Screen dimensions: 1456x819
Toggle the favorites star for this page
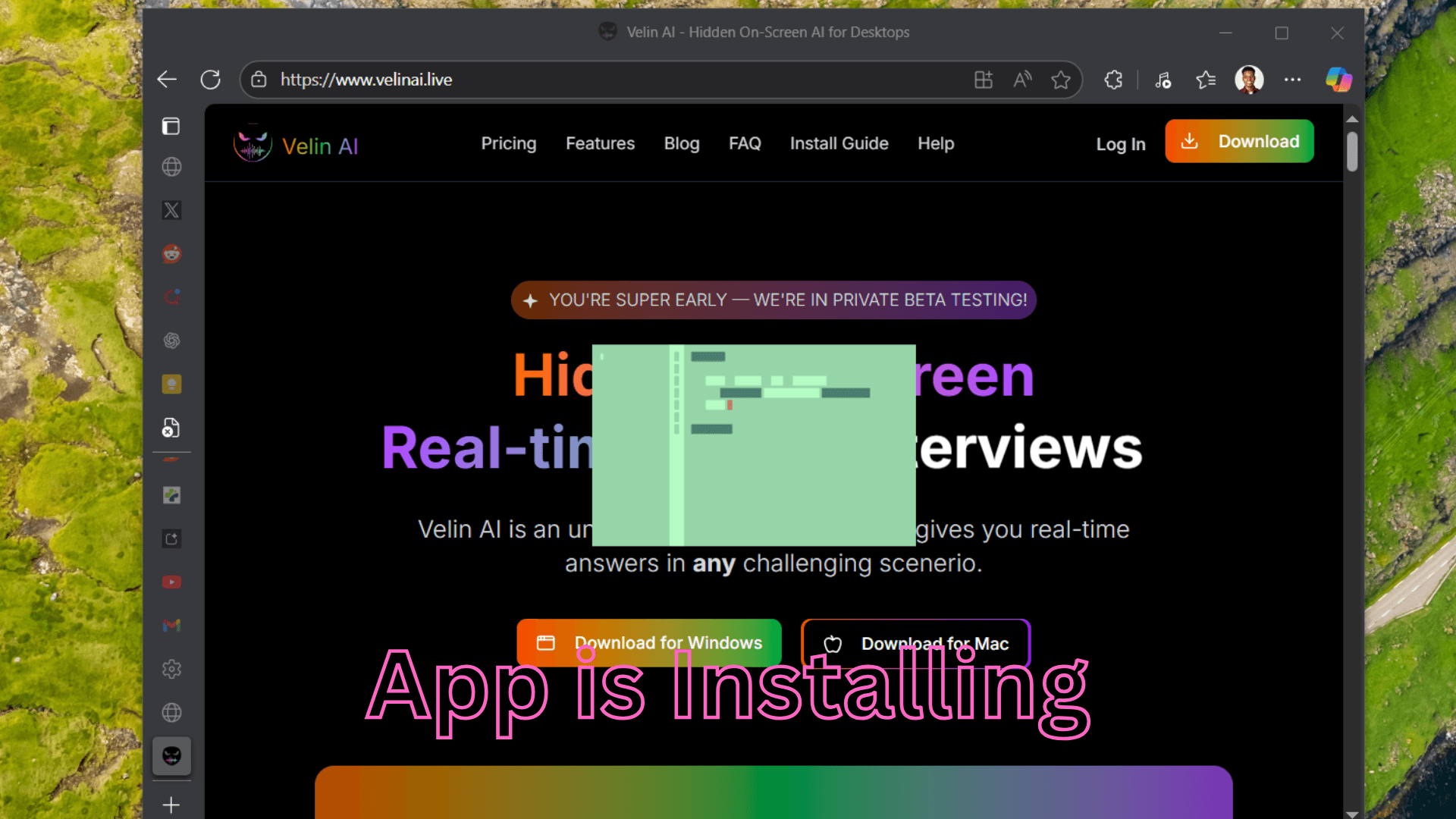click(1061, 80)
